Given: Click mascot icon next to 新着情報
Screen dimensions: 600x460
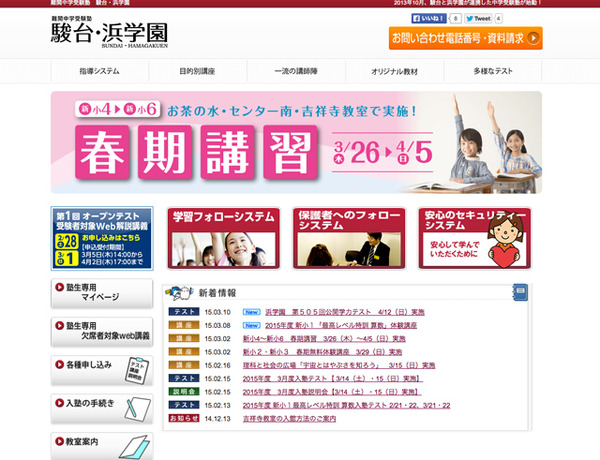Looking at the screenshot, I should [x=179, y=293].
